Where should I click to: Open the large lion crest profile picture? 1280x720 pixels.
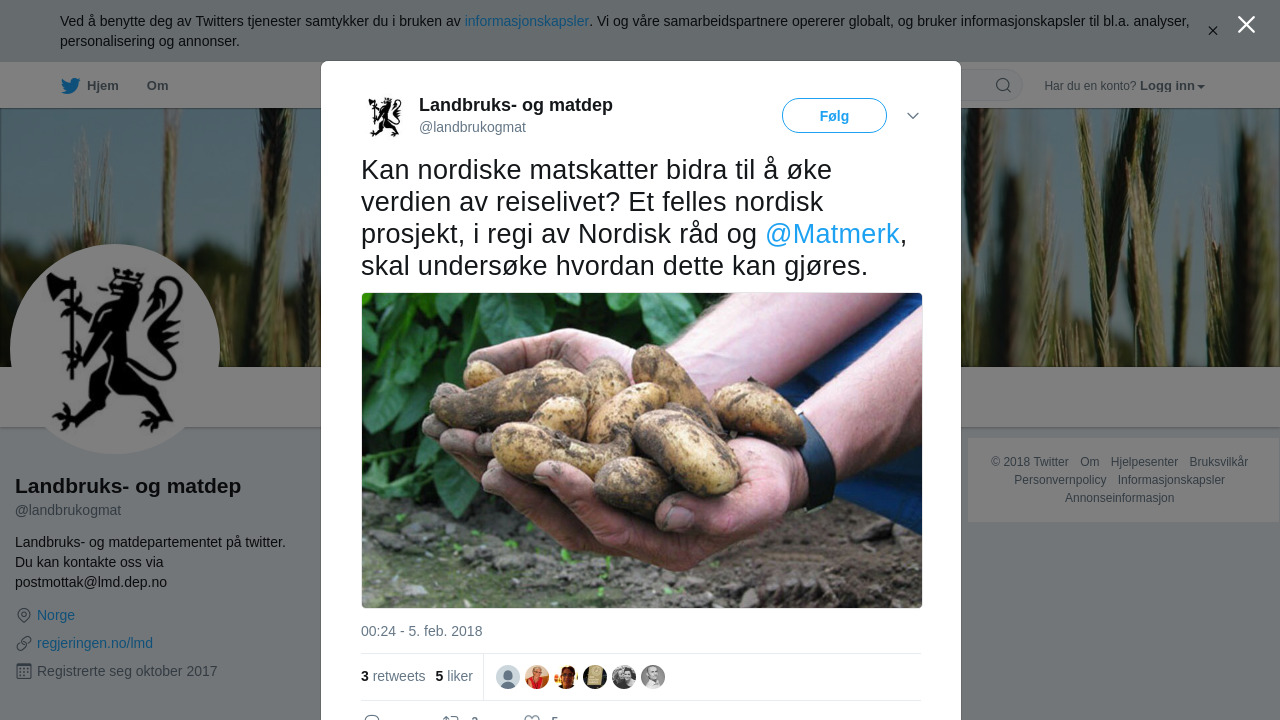pos(115,349)
